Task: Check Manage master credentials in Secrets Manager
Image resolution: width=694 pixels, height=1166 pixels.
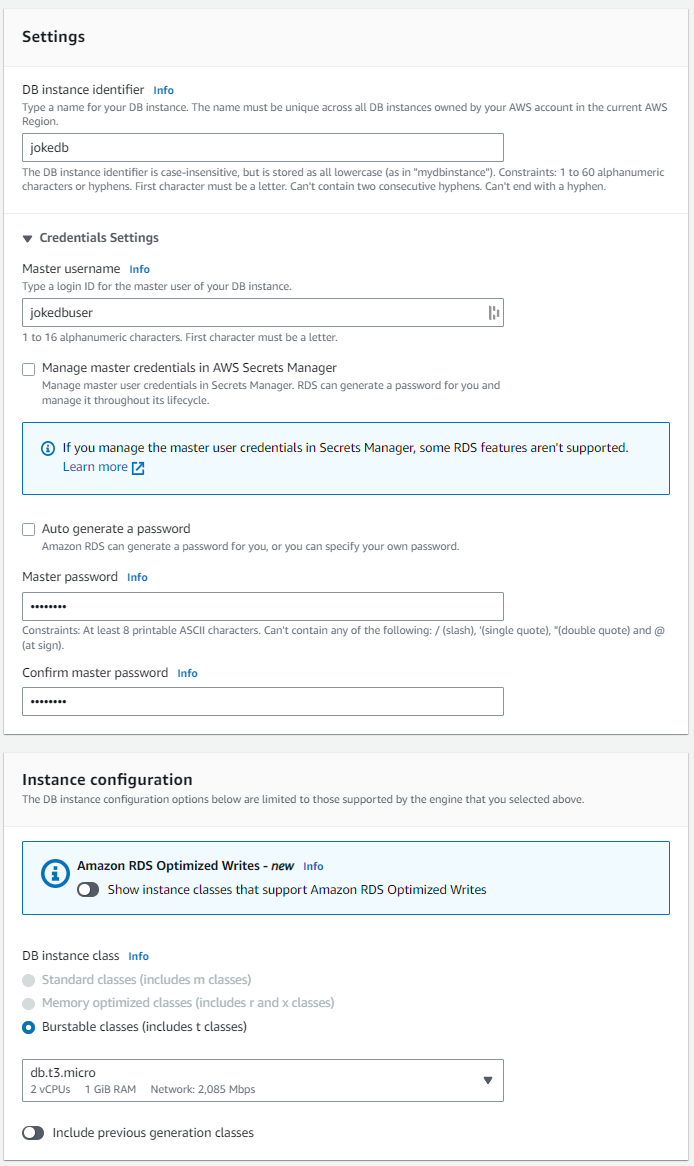Action: [x=29, y=369]
